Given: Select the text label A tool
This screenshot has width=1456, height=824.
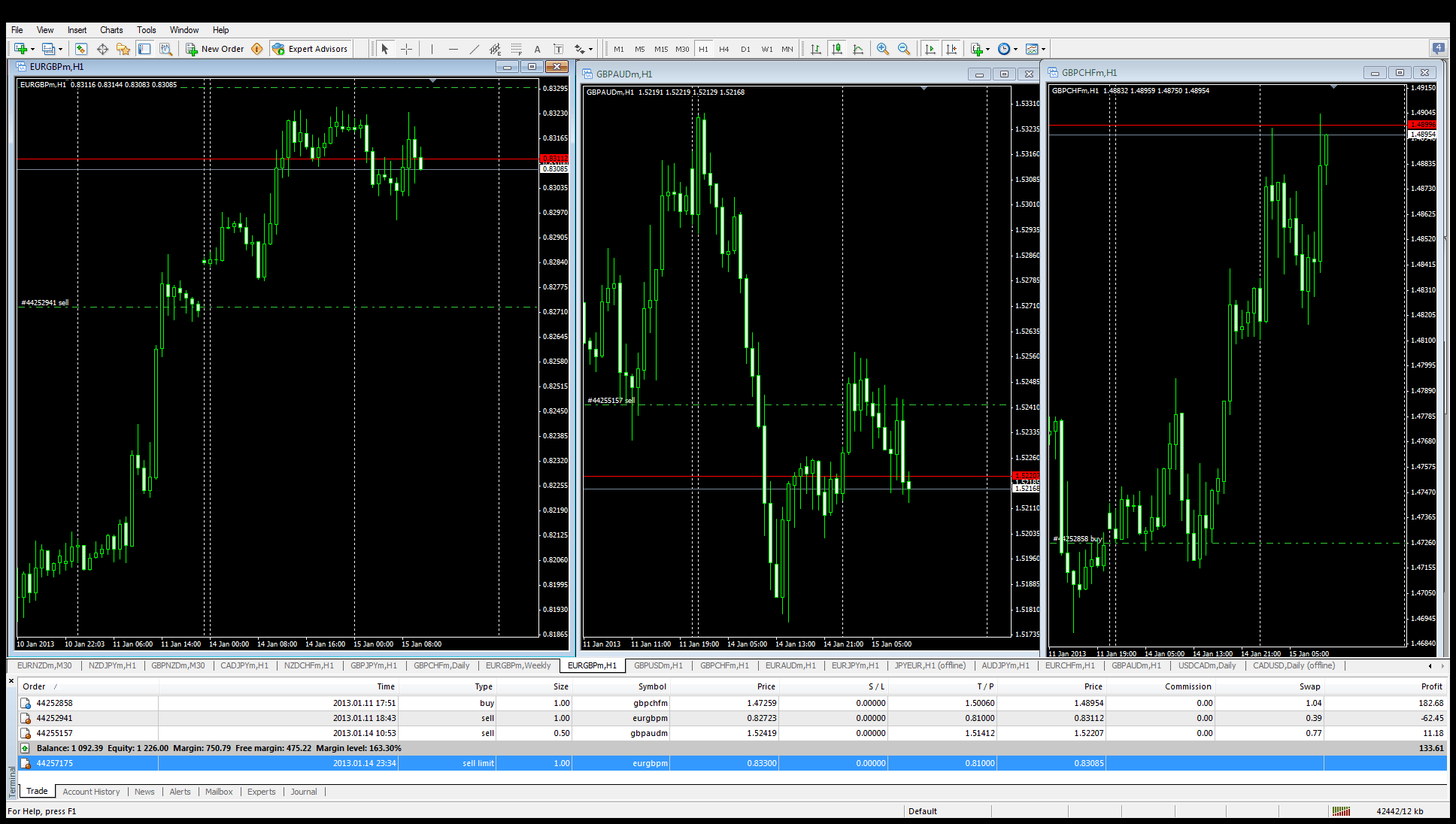Looking at the screenshot, I should point(537,49).
